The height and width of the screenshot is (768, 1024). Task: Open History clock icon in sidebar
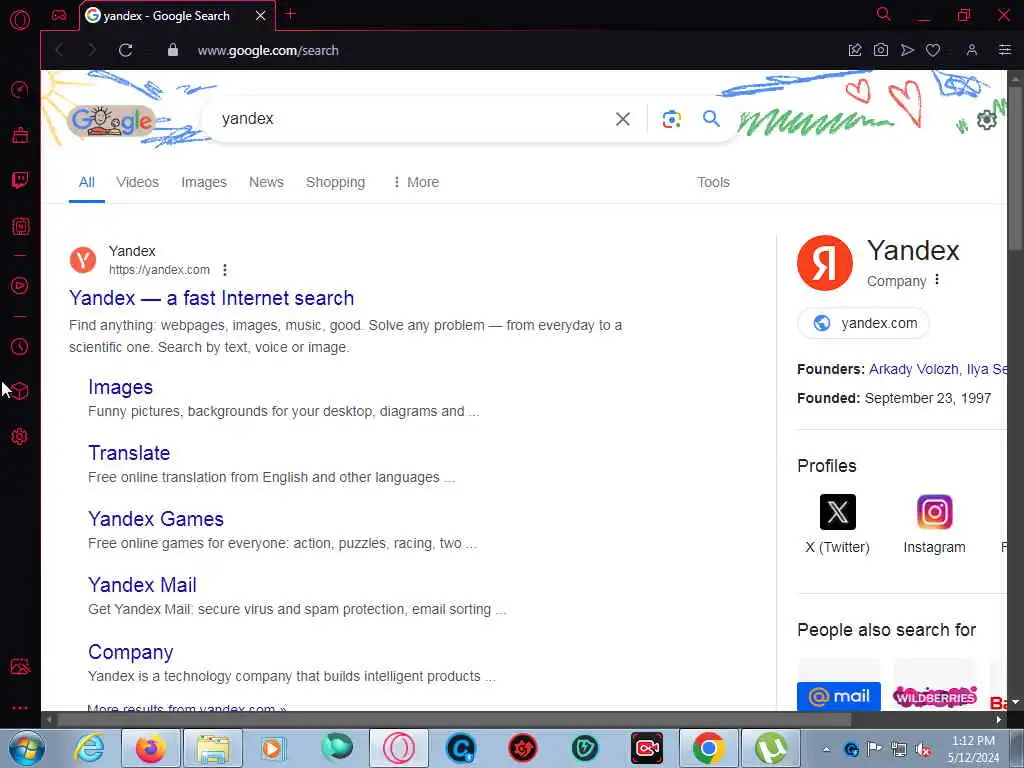pyautogui.click(x=20, y=346)
